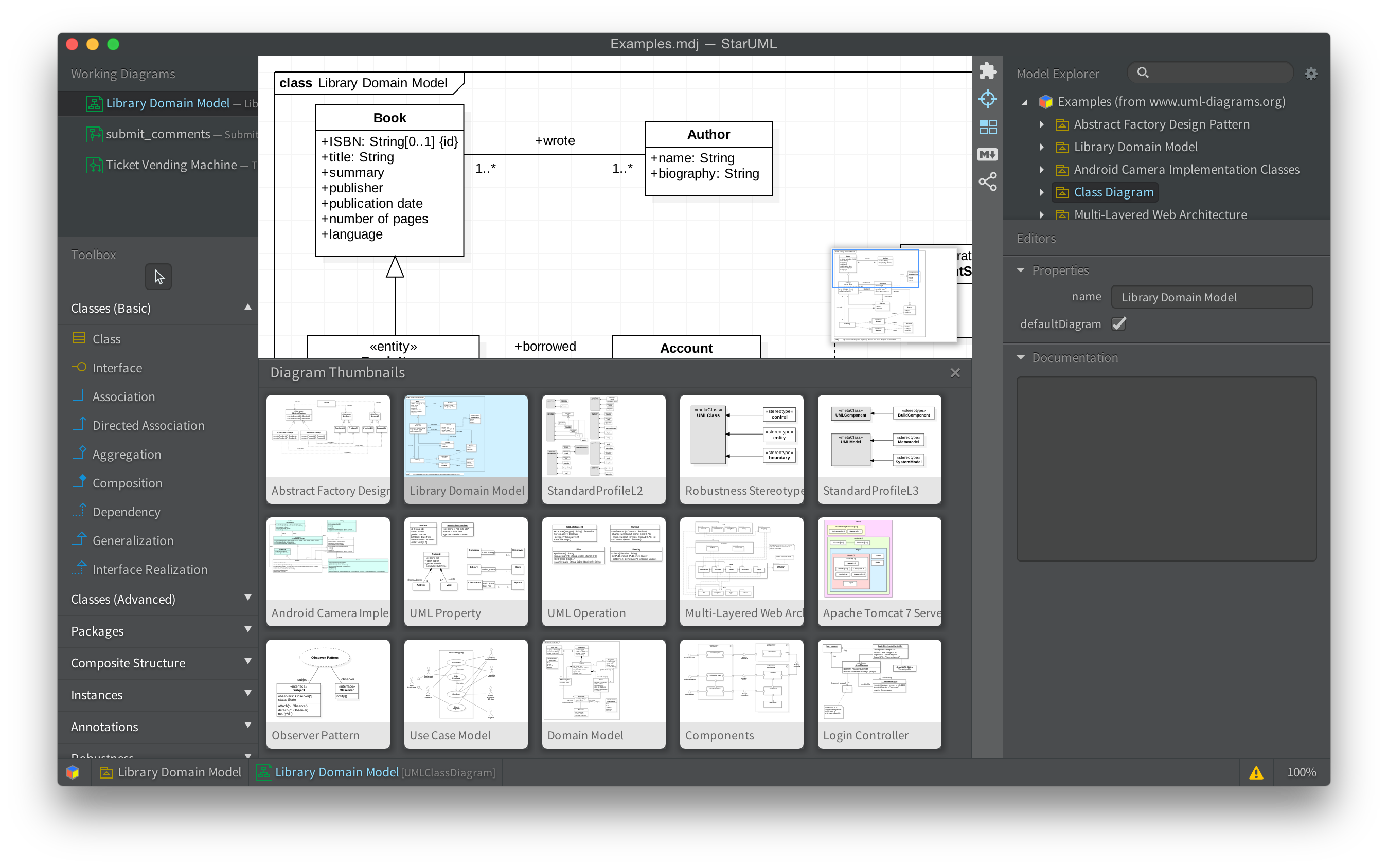Collapse the Documentation section in Editors
This screenshot has width=1388, height=868.
1021,357
